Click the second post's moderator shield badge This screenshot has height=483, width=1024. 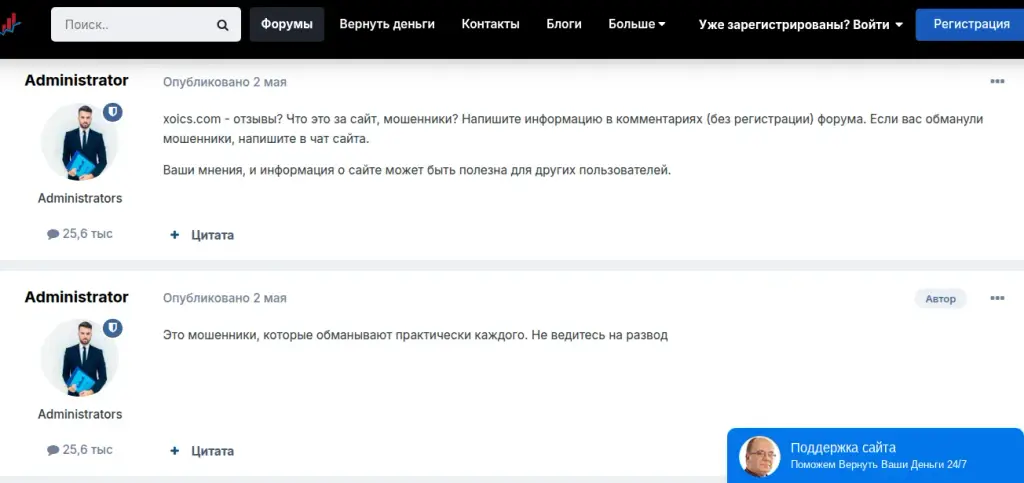click(113, 328)
